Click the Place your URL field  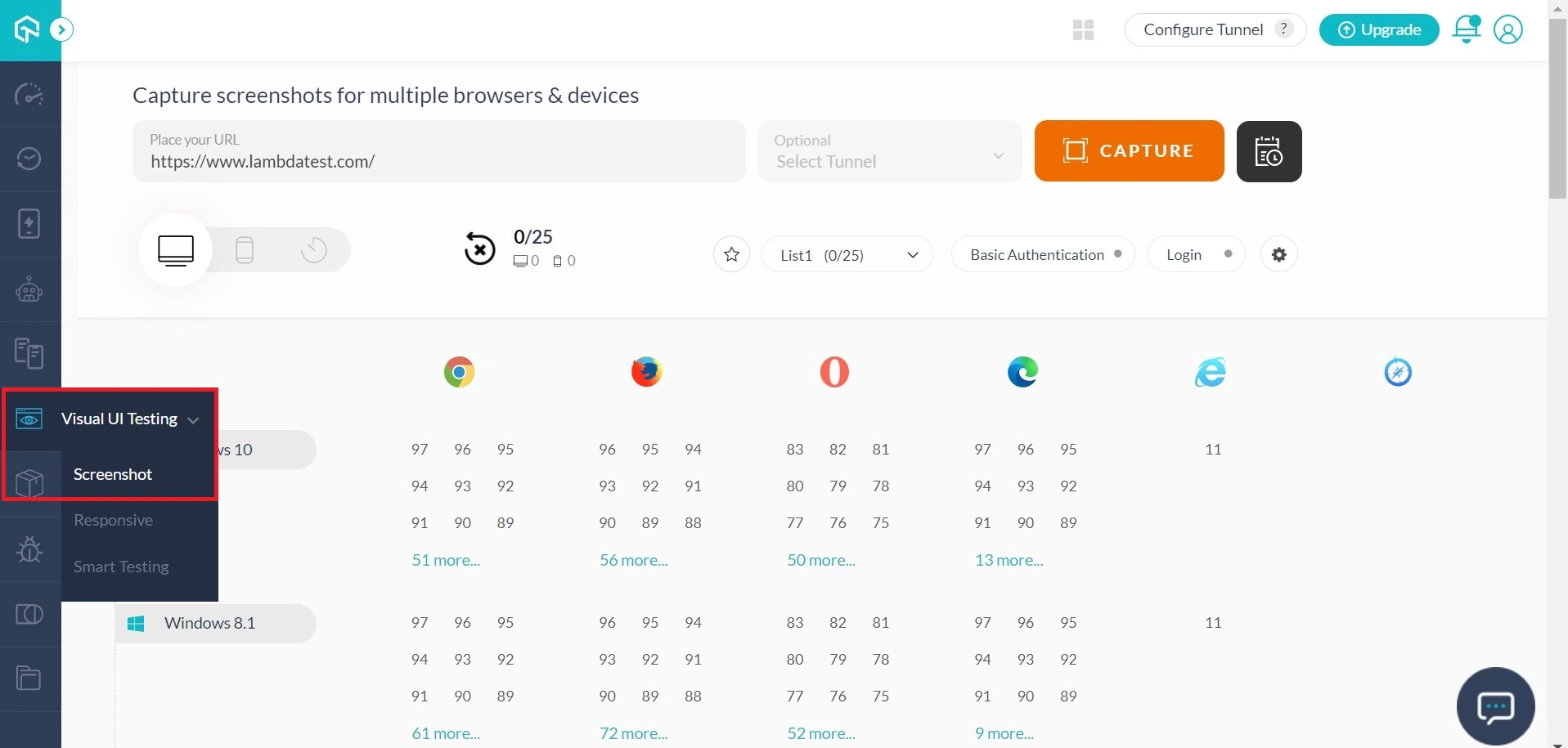pos(439,152)
